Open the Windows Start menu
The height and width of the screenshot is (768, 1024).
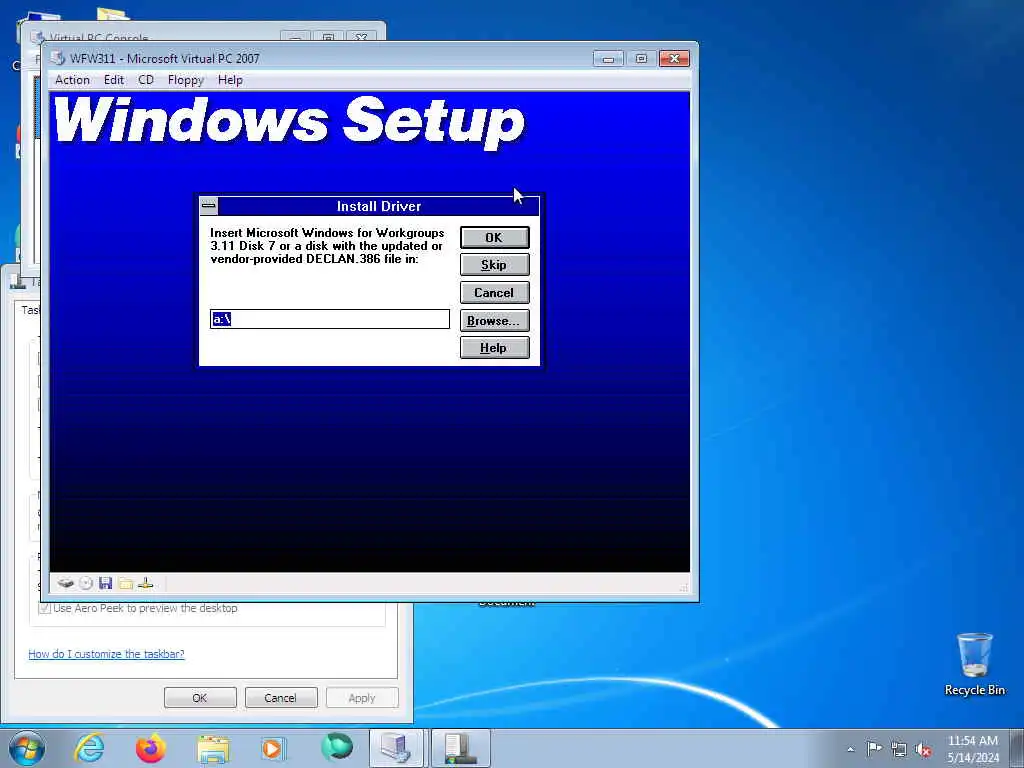27,748
